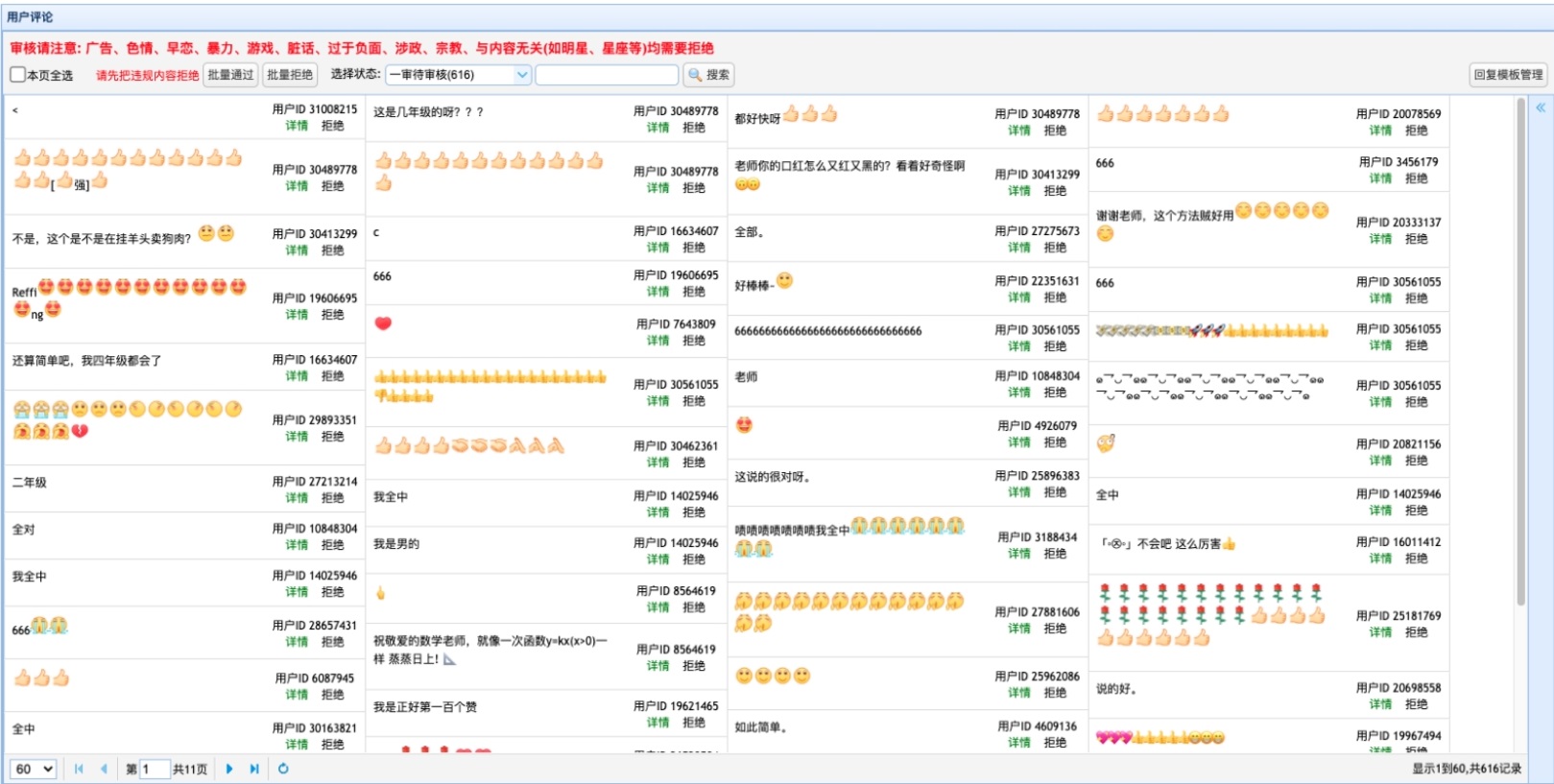Jump to the last page of comments
This screenshot has height=784, width=1554.
[254, 769]
